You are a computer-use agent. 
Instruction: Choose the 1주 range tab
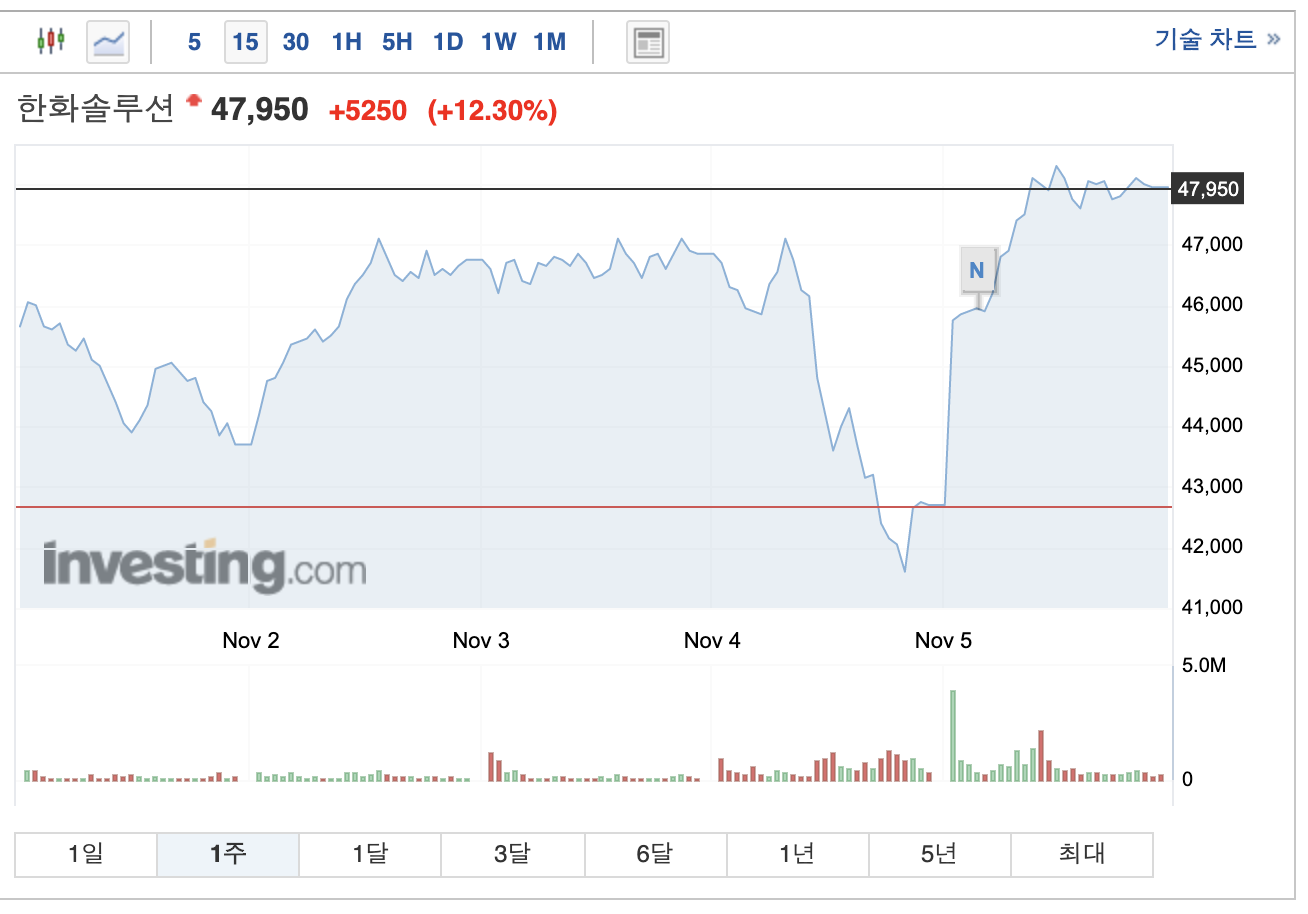point(228,854)
